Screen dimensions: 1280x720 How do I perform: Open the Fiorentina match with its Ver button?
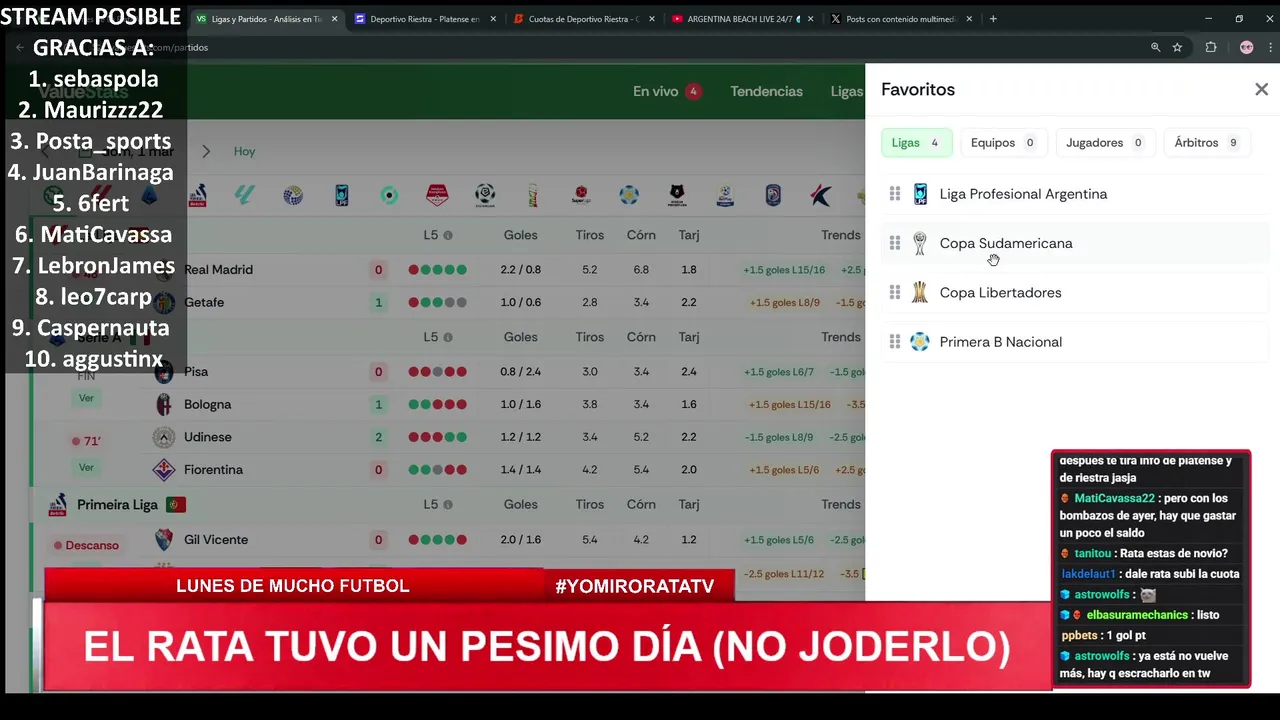pyautogui.click(x=86, y=467)
